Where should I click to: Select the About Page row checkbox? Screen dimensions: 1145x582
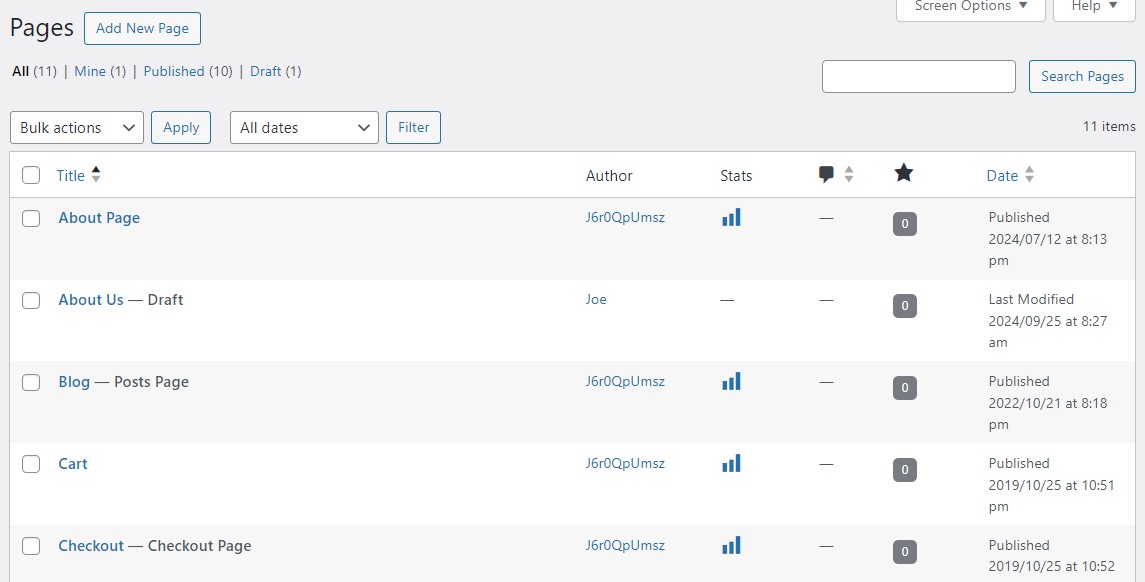[x=31, y=218]
